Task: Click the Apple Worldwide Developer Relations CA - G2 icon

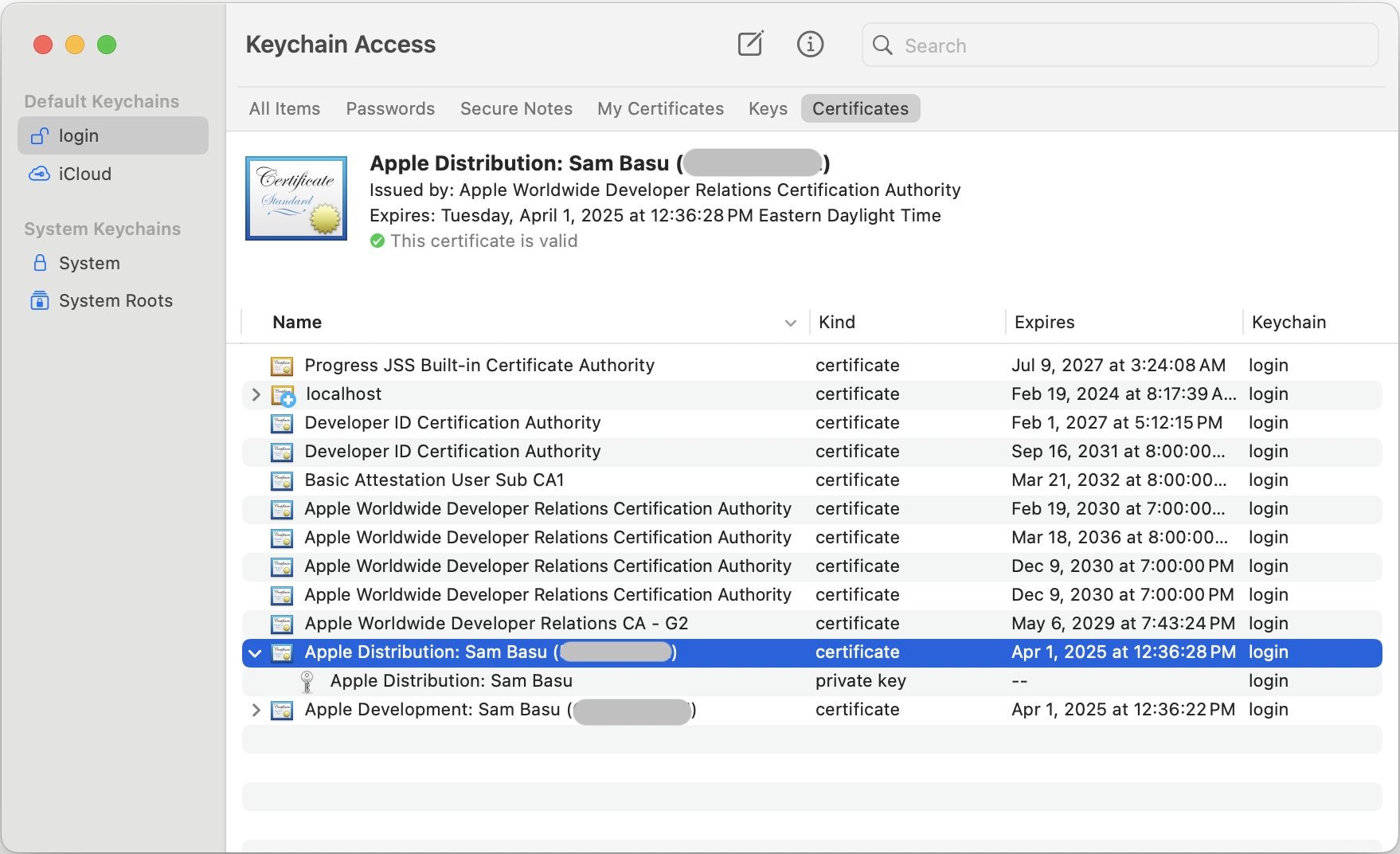Action: [282, 624]
